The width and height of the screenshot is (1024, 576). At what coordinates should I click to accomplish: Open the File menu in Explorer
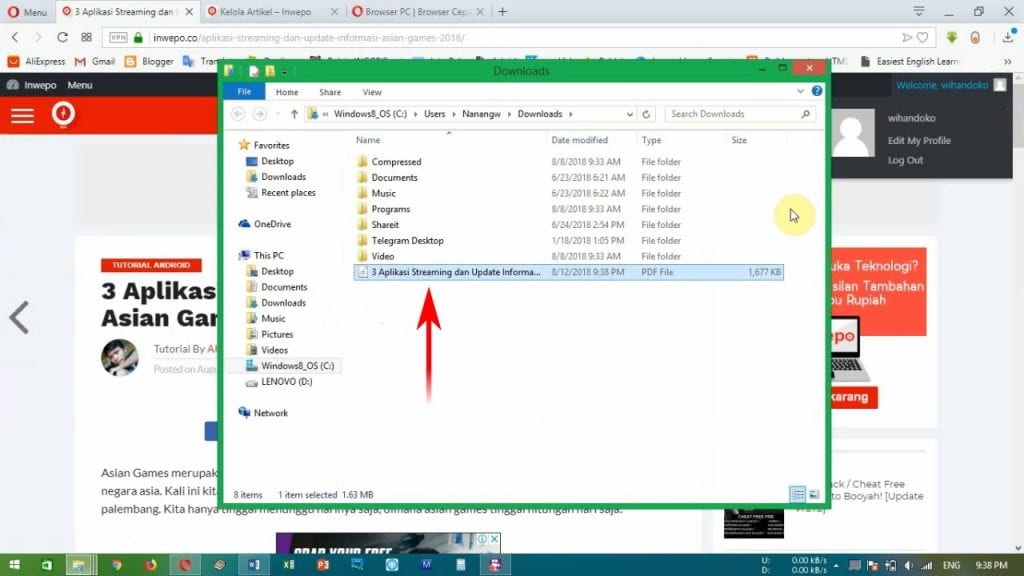244,92
